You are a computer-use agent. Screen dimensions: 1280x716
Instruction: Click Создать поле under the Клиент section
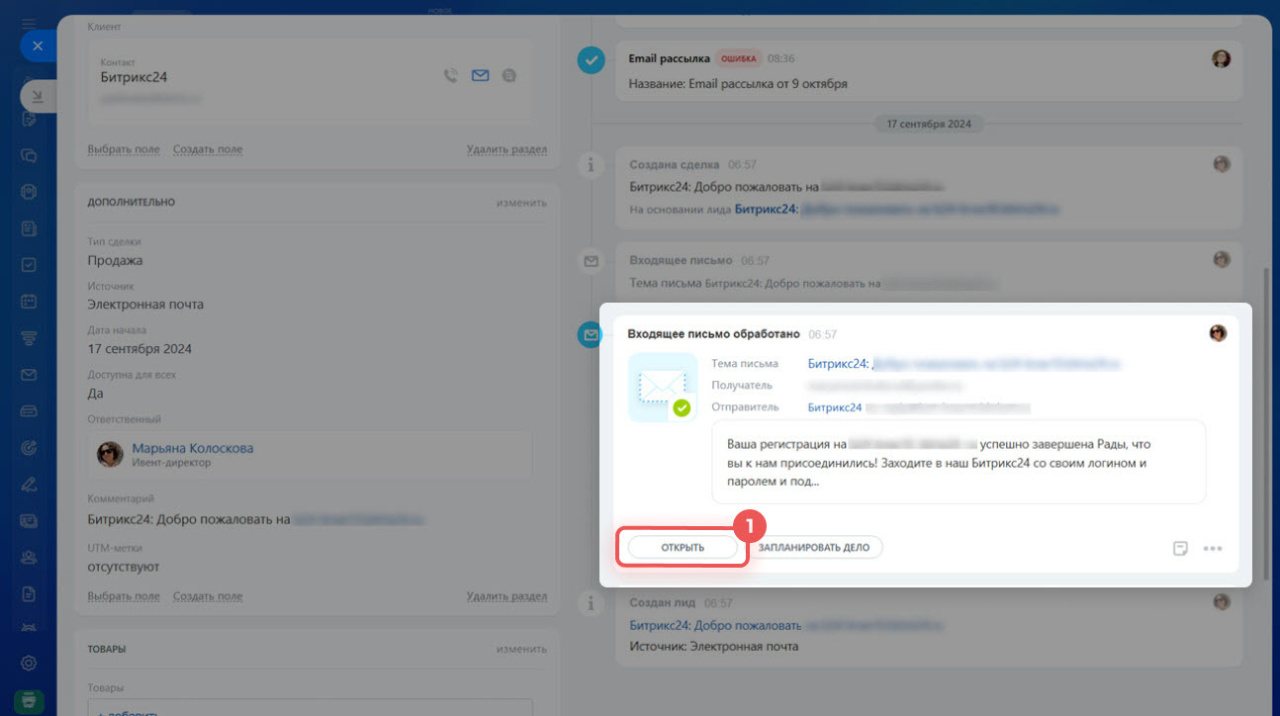(207, 150)
